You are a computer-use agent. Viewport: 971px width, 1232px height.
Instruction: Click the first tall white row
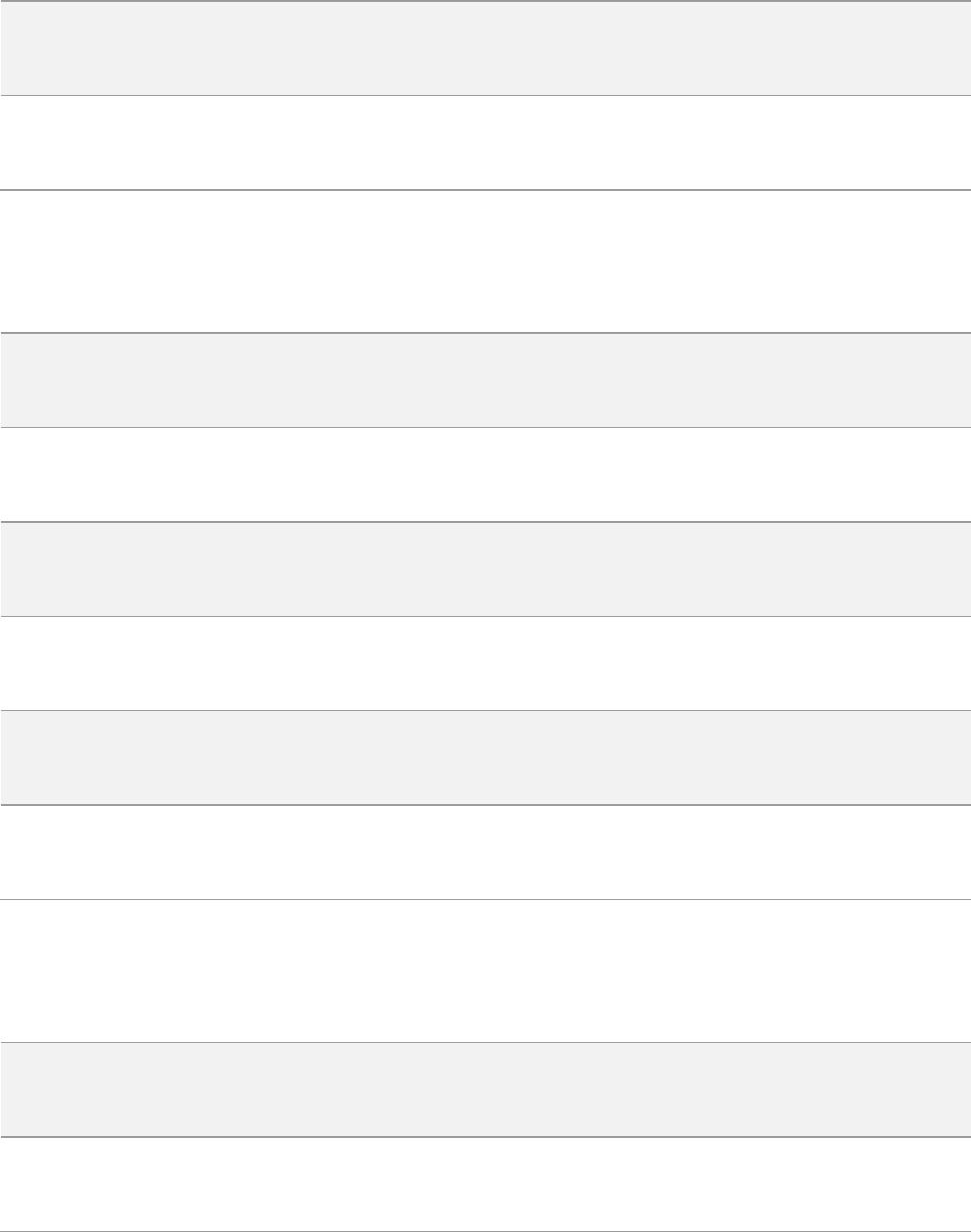coord(485,261)
